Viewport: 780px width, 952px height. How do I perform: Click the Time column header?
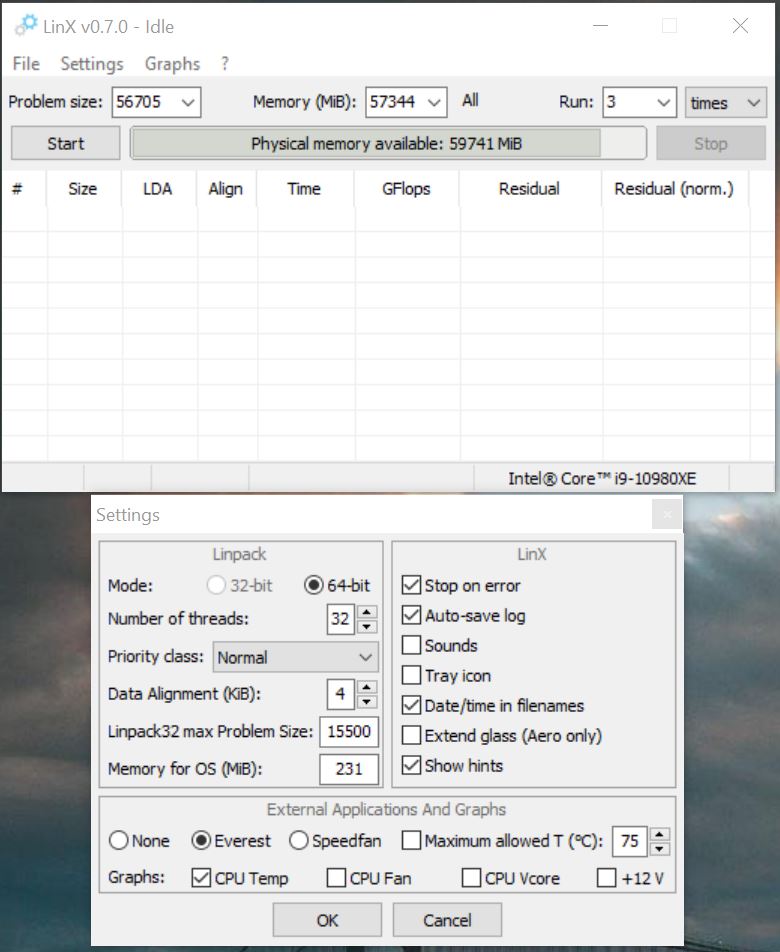coord(304,189)
